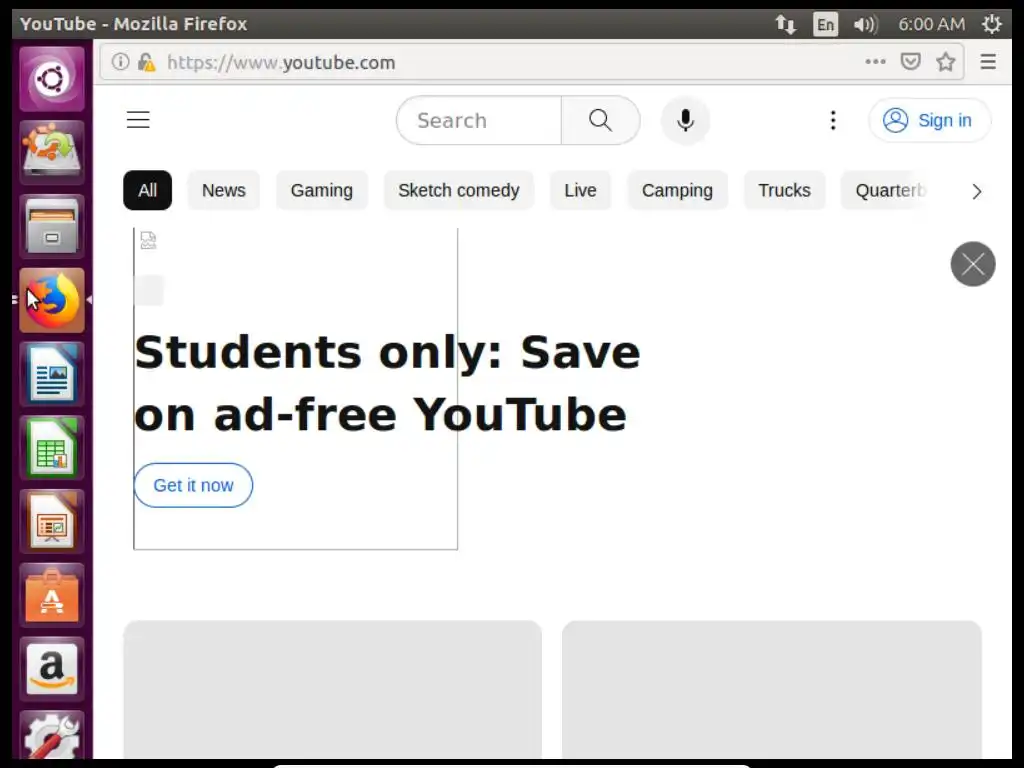Open the system power gear menu
1024x768 pixels.
tap(991, 24)
